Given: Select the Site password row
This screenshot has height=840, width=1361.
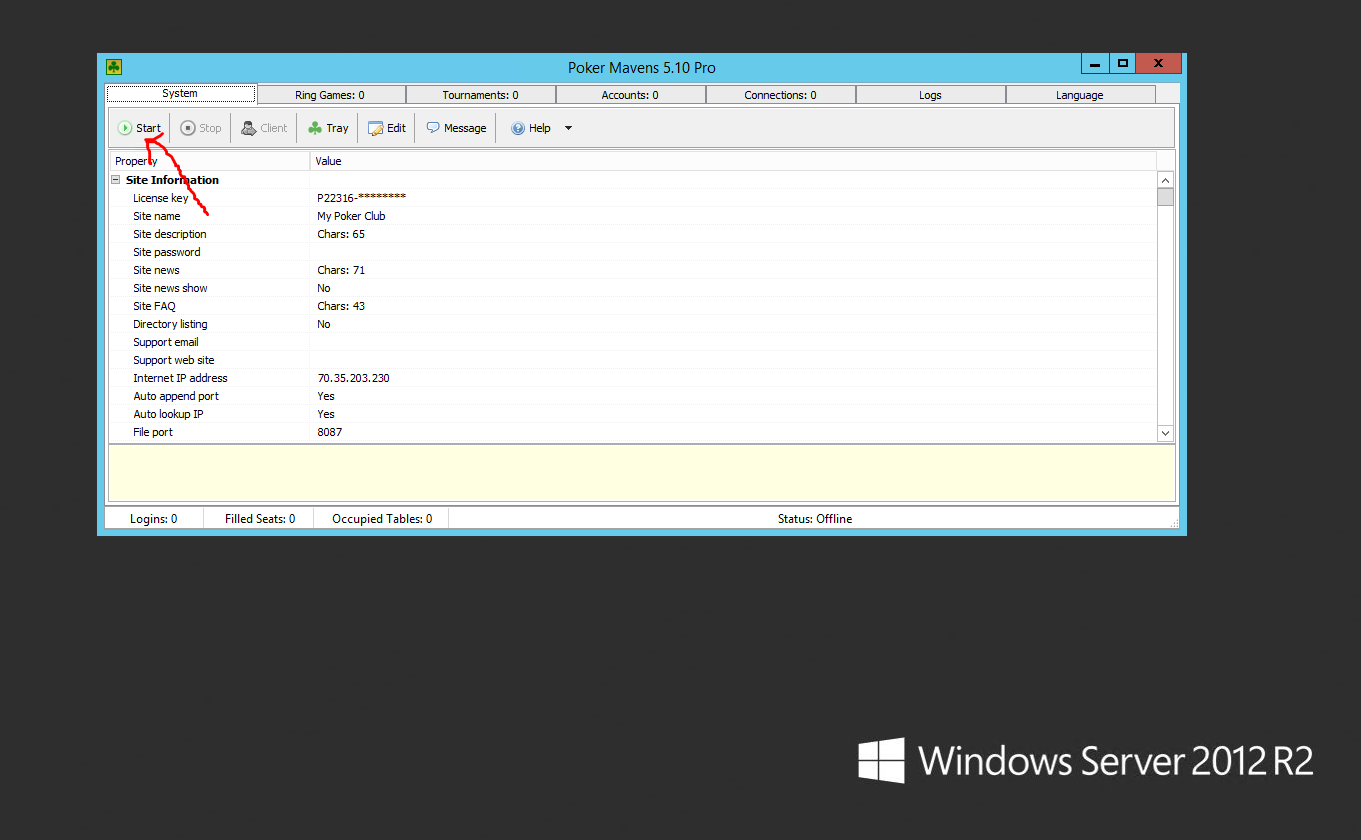Looking at the screenshot, I should tap(633, 252).
